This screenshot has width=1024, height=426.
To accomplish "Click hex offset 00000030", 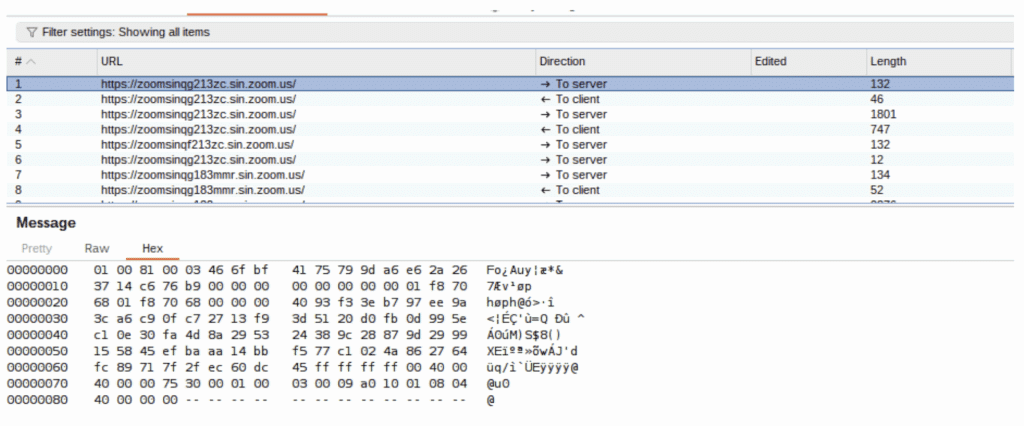I will pos(37,319).
